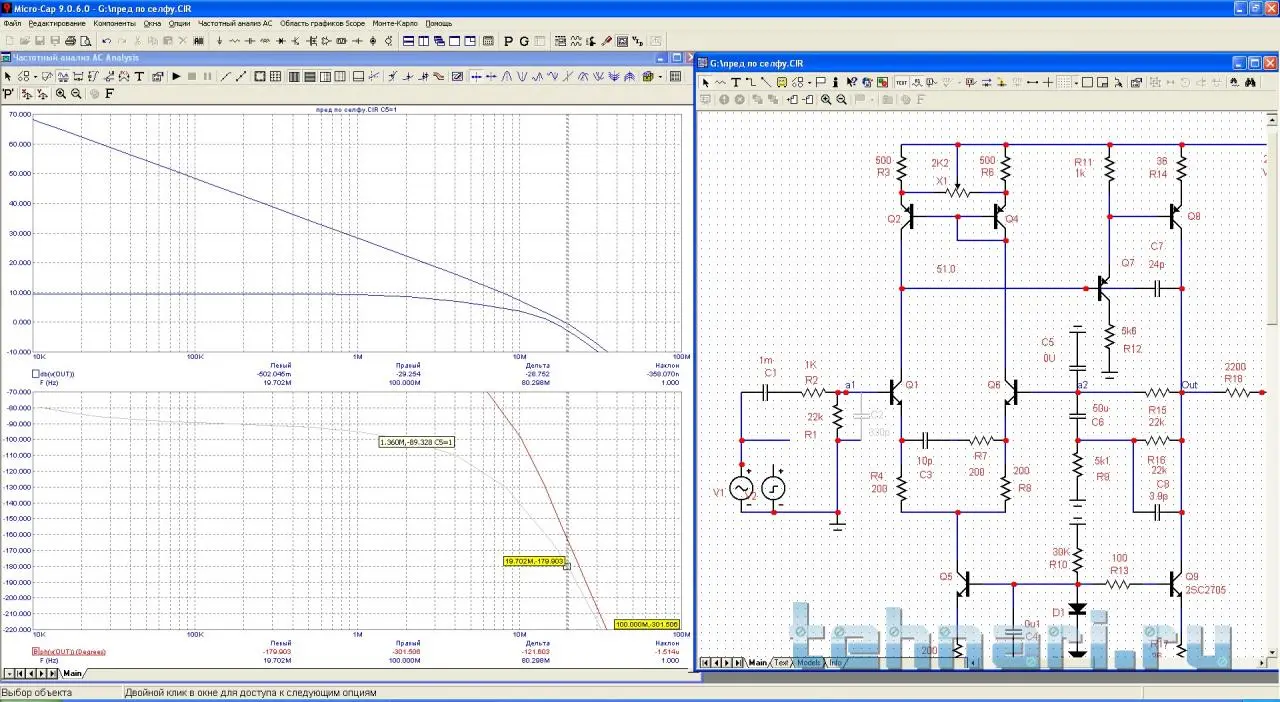Zoom out in the schematic window

pyautogui.click(x=842, y=99)
